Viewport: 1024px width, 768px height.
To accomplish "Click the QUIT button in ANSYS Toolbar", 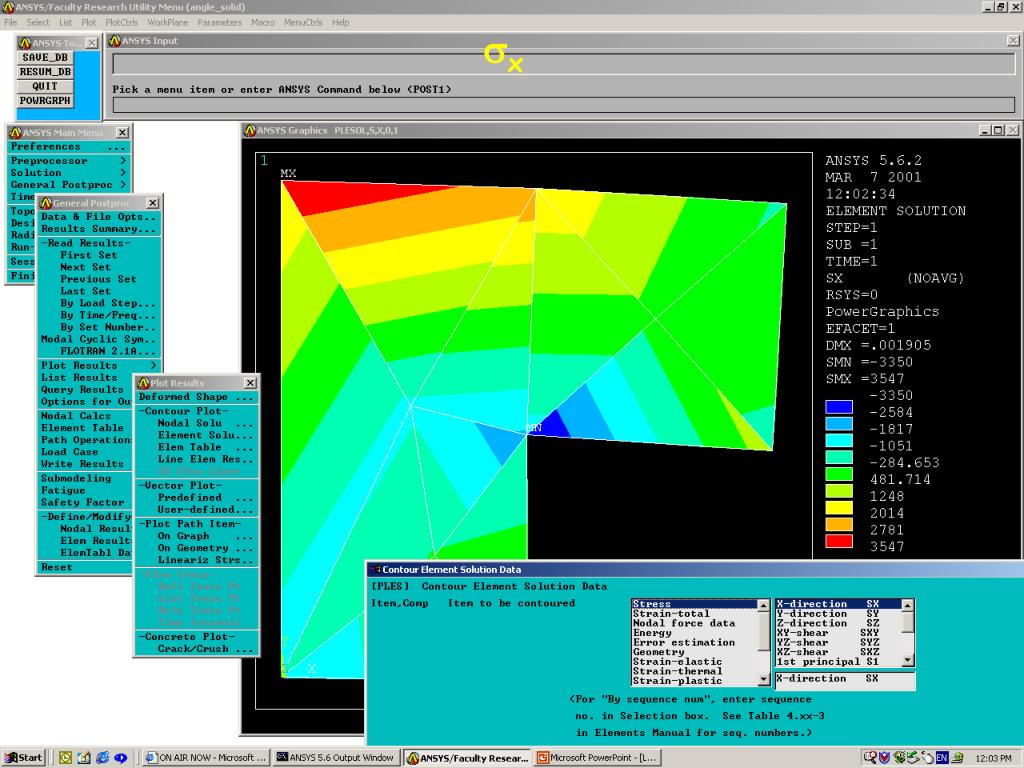I will [x=45, y=86].
